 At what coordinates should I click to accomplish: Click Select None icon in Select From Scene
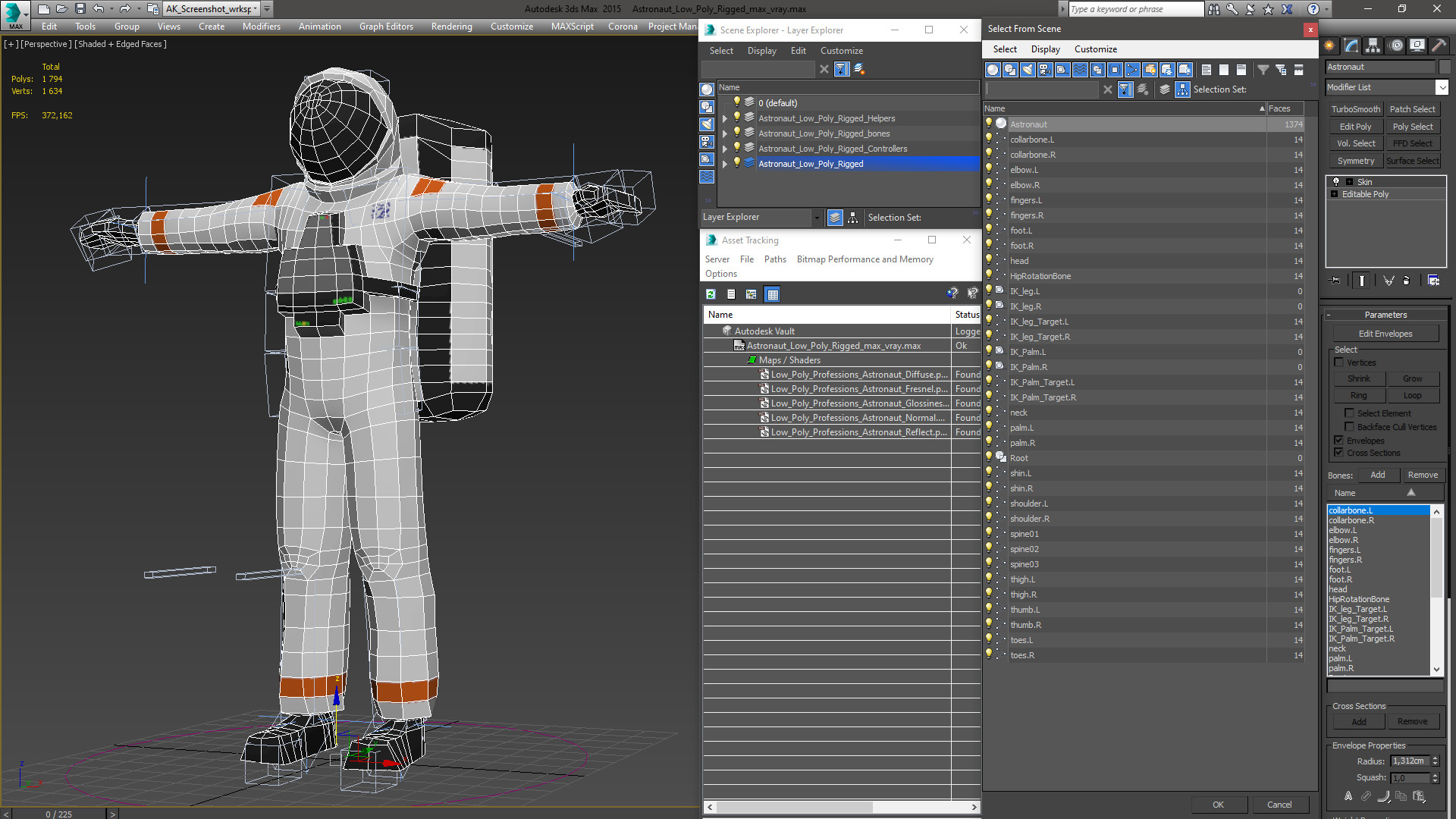tap(1224, 70)
